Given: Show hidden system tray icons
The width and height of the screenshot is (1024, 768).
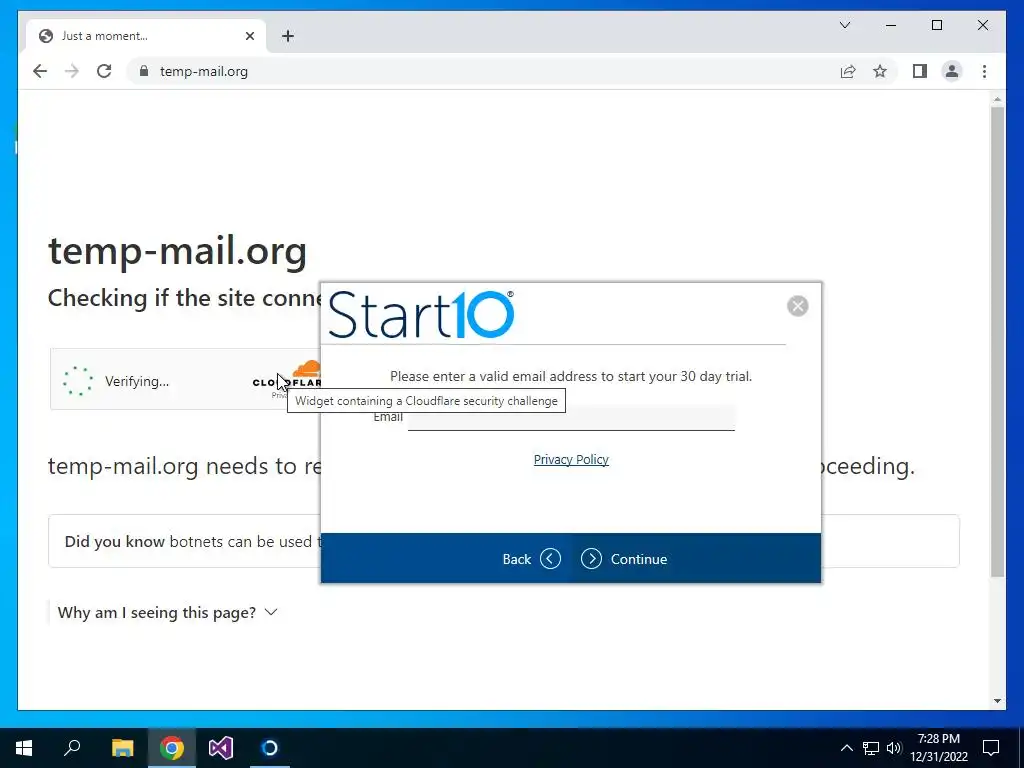Looking at the screenshot, I should pos(846,748).
